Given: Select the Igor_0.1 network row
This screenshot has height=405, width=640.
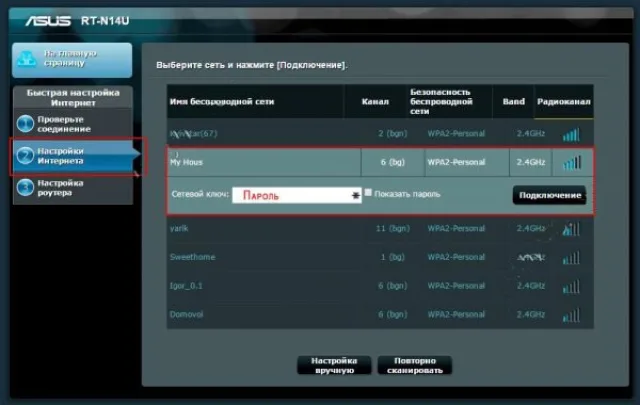Looking at the screenshot, I should [x=380, y=286].
